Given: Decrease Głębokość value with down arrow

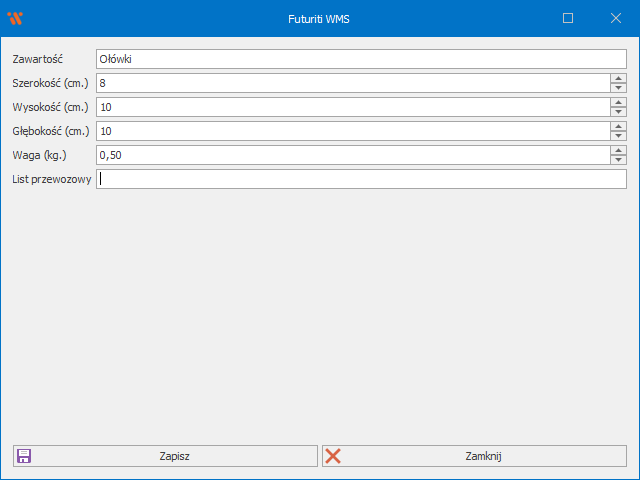Looking at the screenshot, I should [619, 136].
